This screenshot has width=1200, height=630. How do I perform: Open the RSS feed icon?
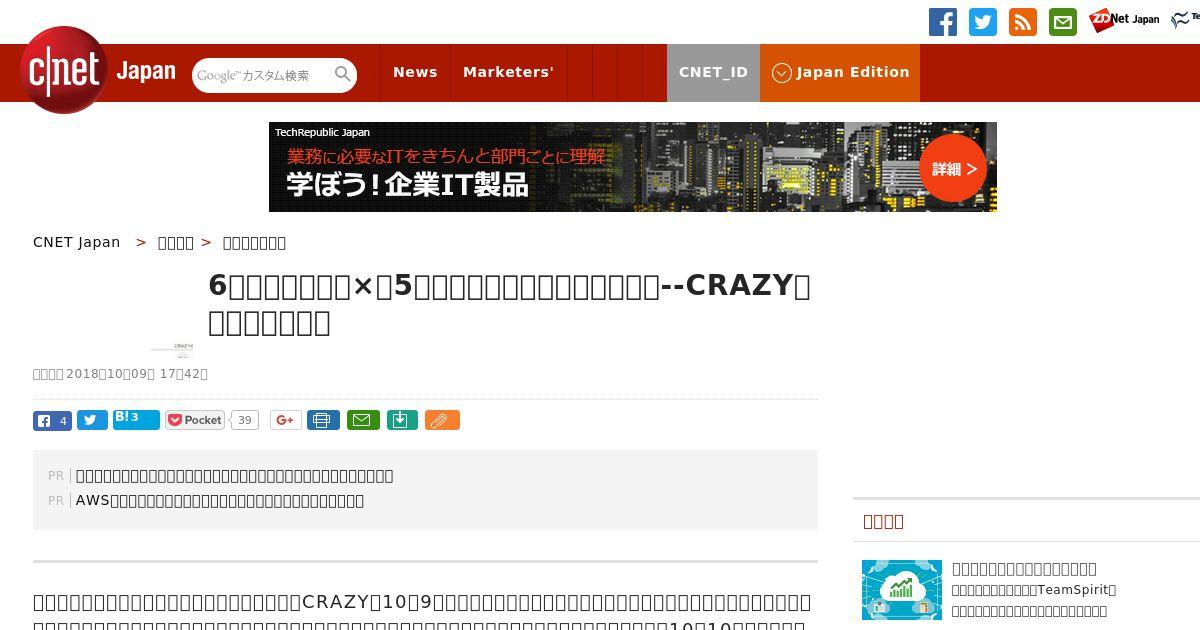[x=1023, y=22]
